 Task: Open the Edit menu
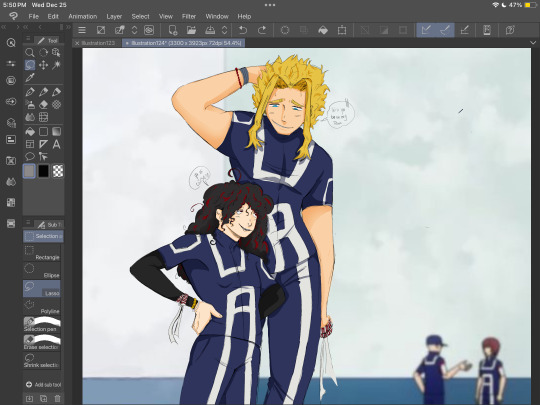[53, 16]
